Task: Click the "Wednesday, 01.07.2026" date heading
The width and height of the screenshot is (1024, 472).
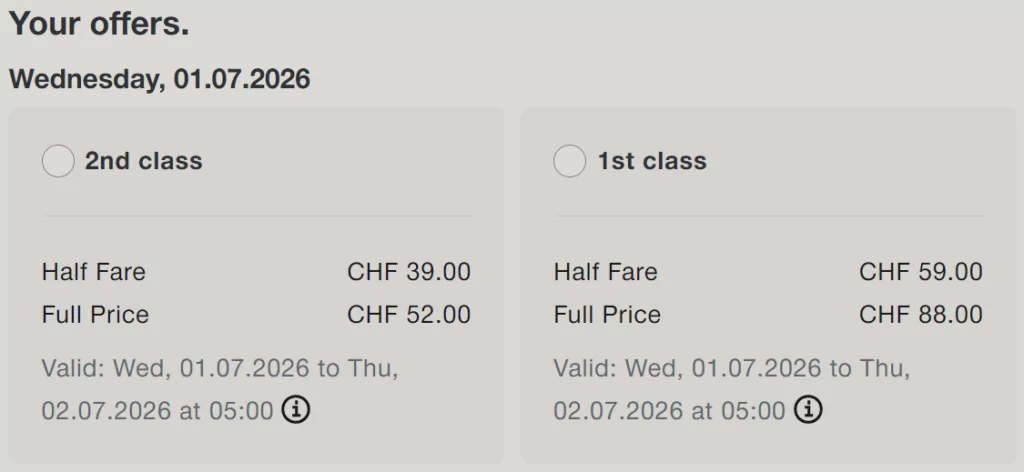Action: [160, 79]
